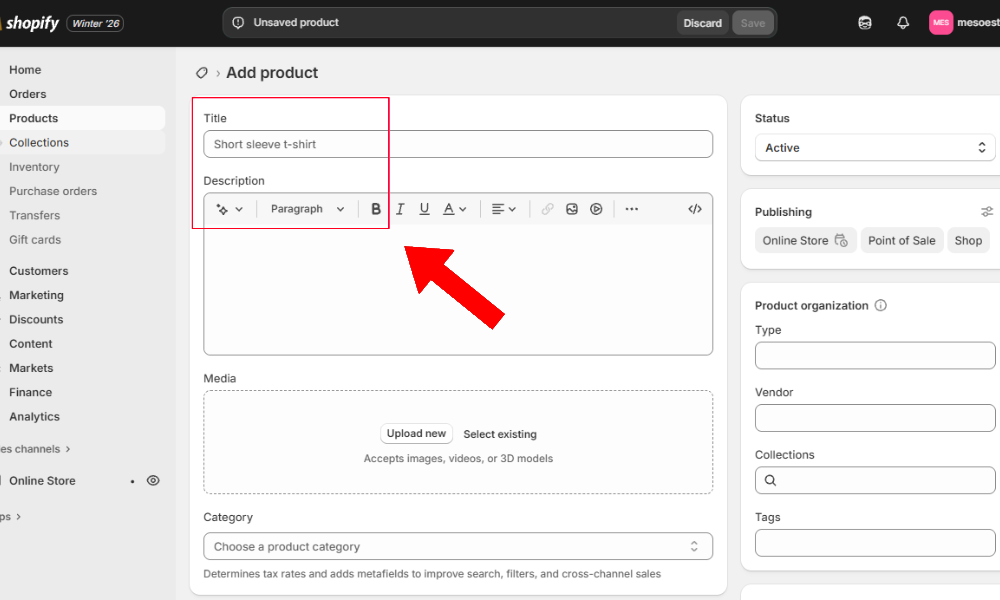The width and height of the screenshot is (1000, 600).
Task: Toggle bold formatting in the description editor
Action: tap(375, 208)
